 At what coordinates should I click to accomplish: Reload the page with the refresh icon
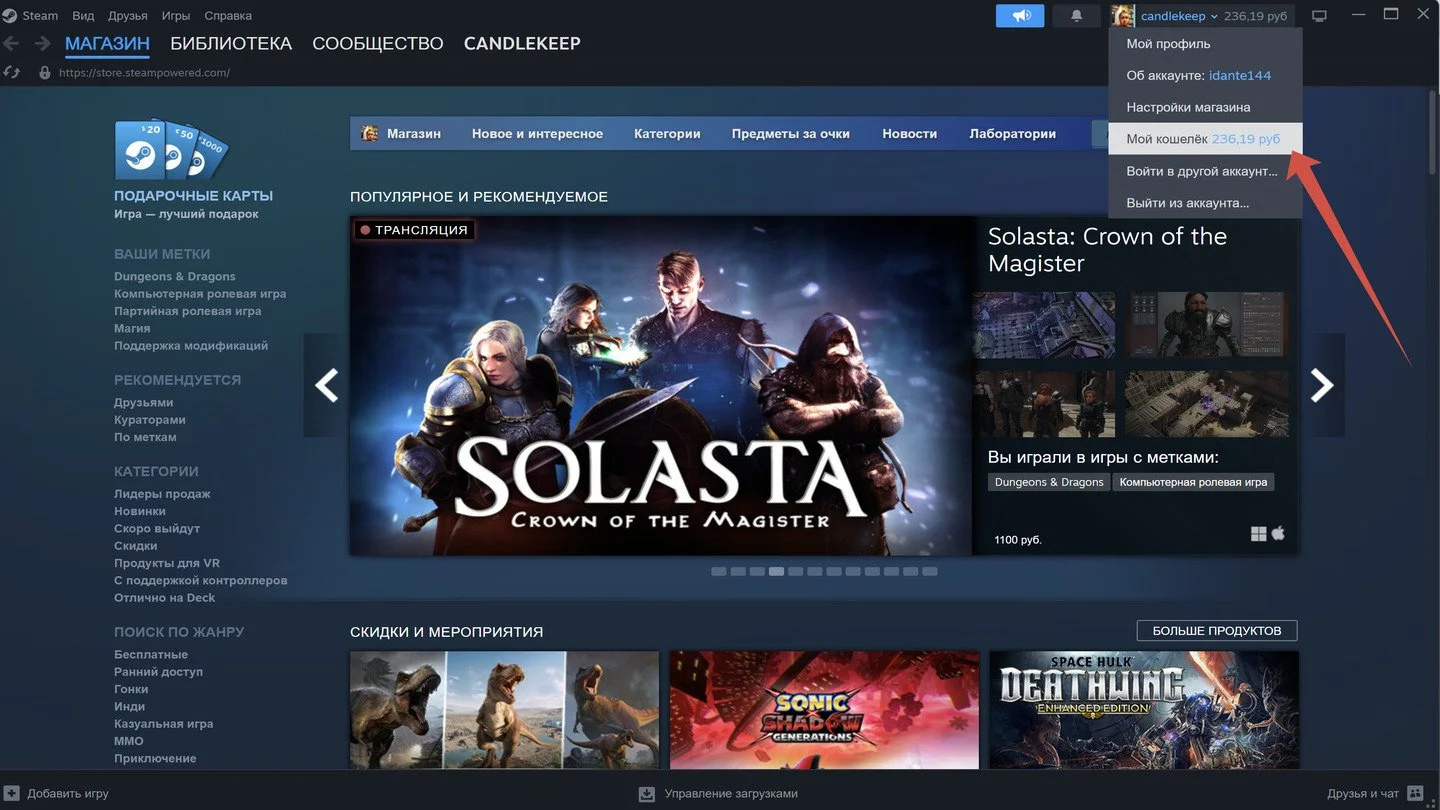coord(12,72)
